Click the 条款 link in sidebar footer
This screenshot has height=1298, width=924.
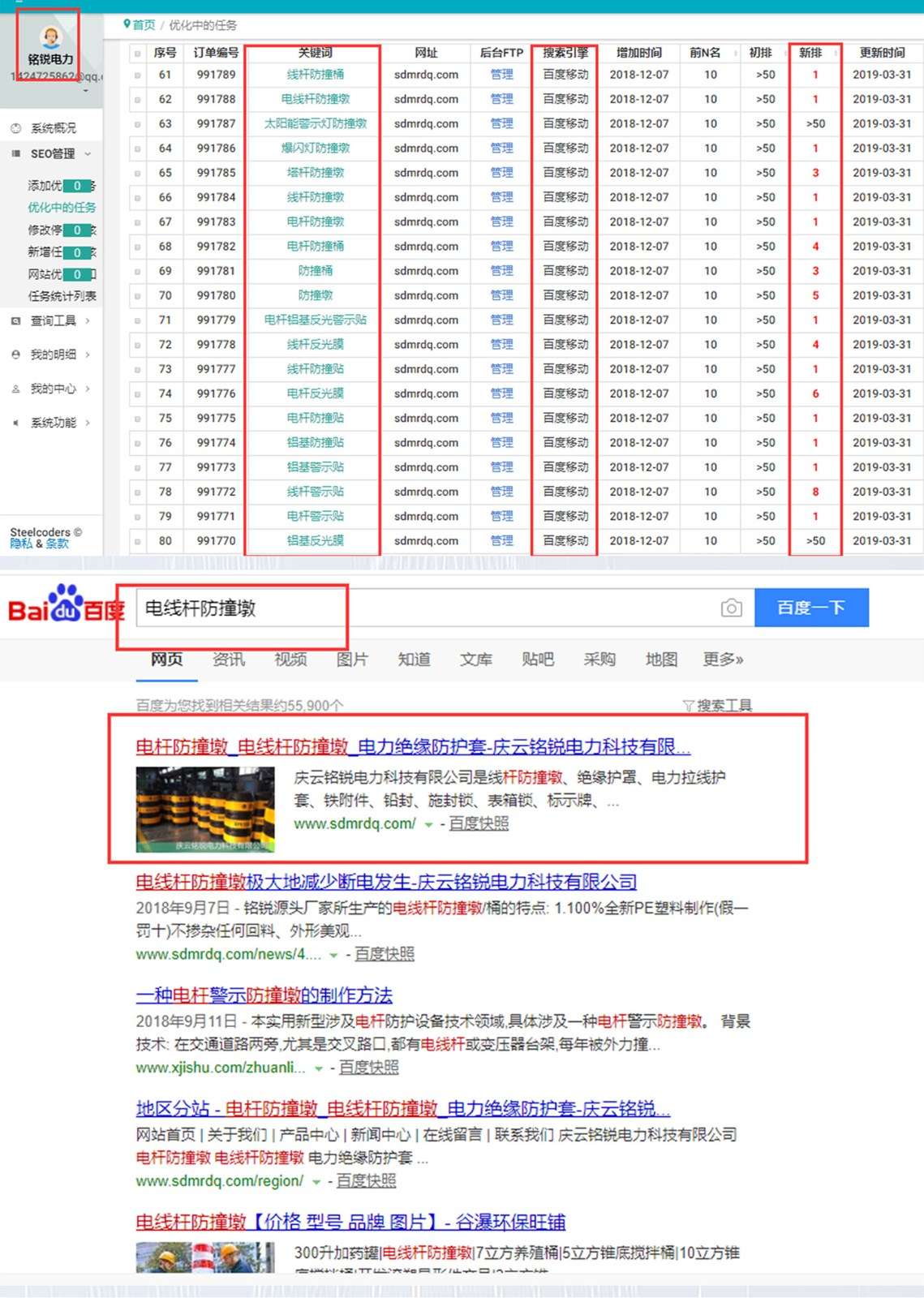click(x=57, y=544)
